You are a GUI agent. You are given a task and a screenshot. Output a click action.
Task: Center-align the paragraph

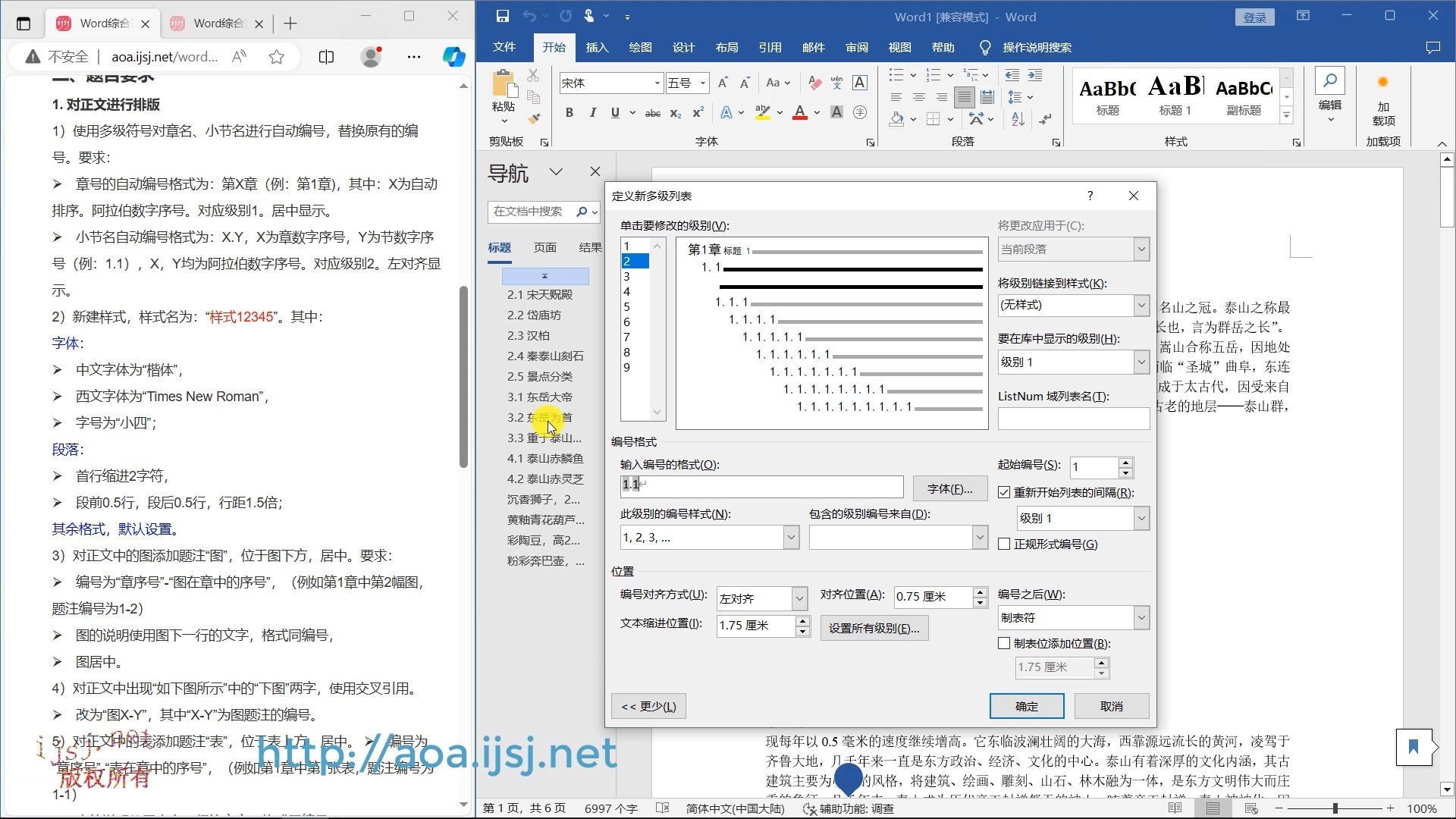[918, 97]
